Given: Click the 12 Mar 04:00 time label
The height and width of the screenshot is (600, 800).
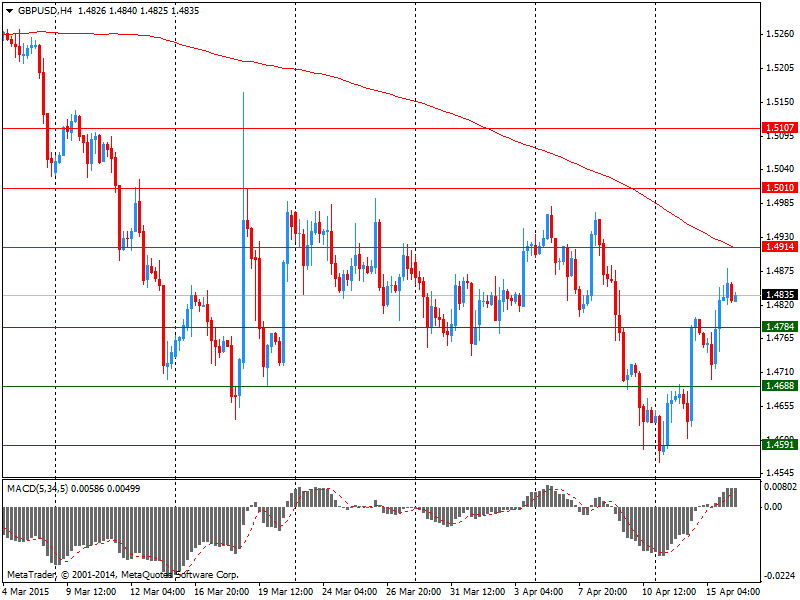Looking at the screenshot, I should tap(158, 592).
